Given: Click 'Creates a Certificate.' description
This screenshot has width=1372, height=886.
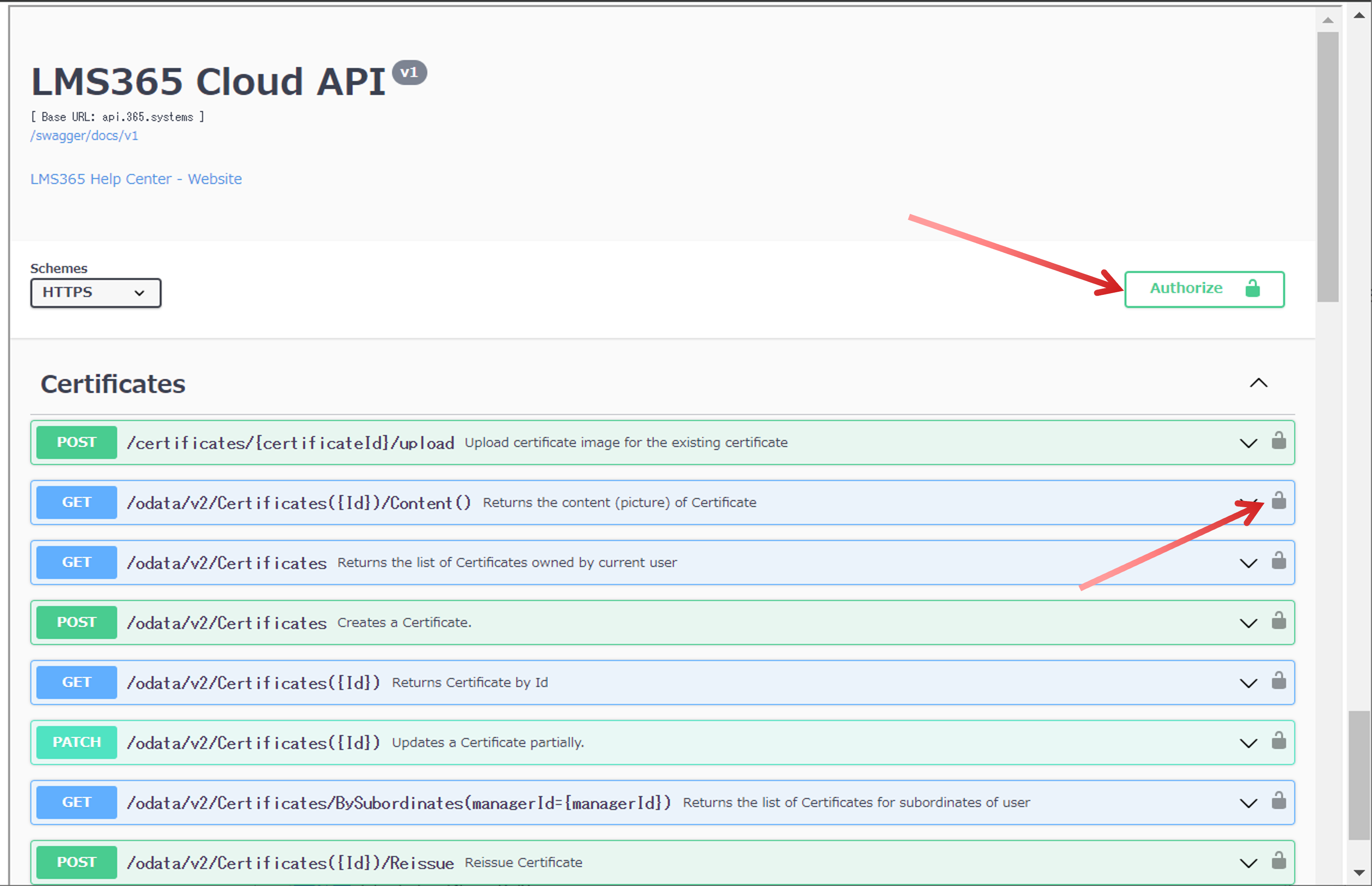Looking at the screenshot, I should point(404,622).
